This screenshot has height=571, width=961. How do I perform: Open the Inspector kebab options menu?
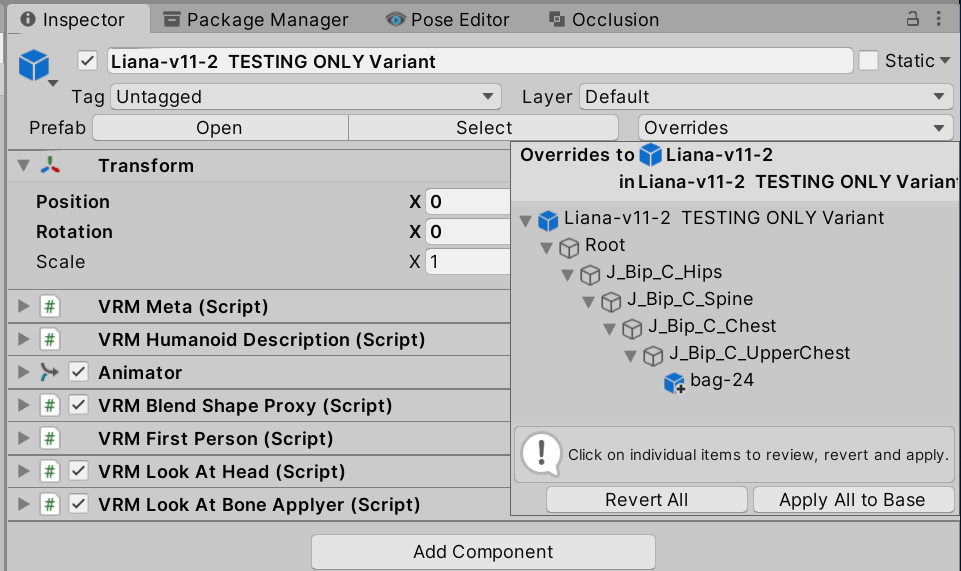coord(938,19)
